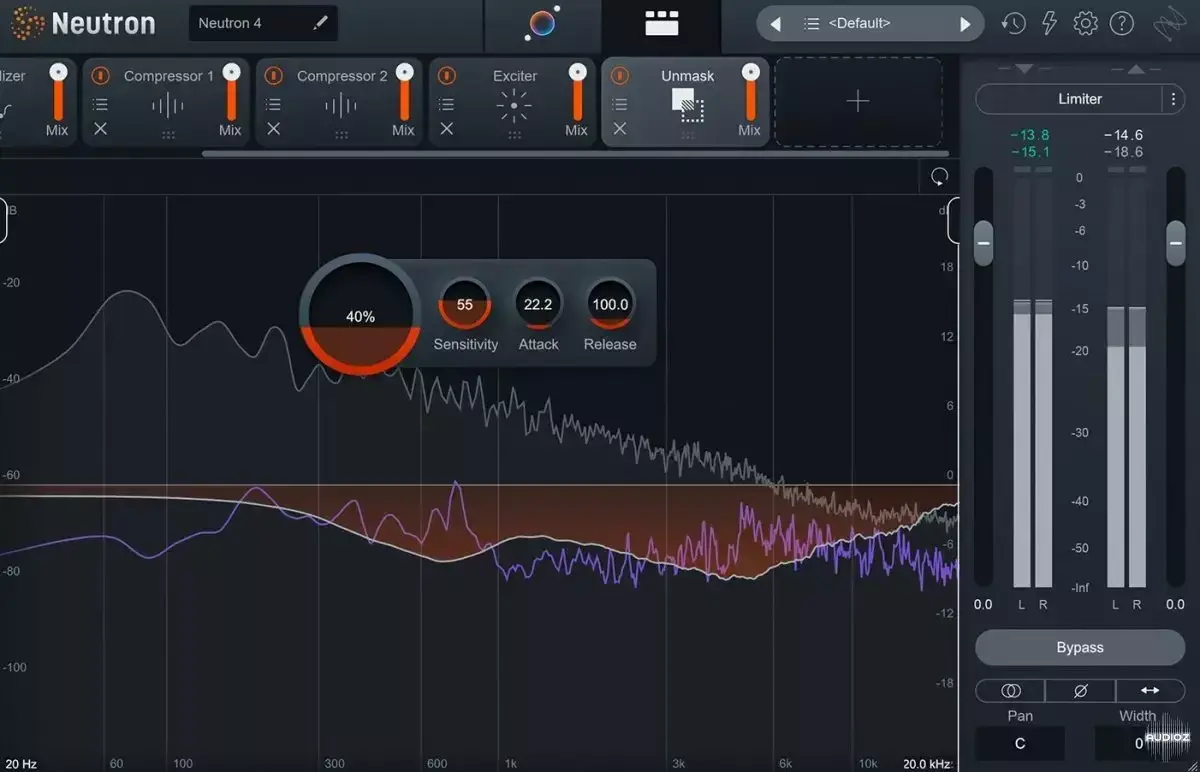Click the Sensitivity knob at 55
Screen dimensions: 1200x772
coord(465,304)
